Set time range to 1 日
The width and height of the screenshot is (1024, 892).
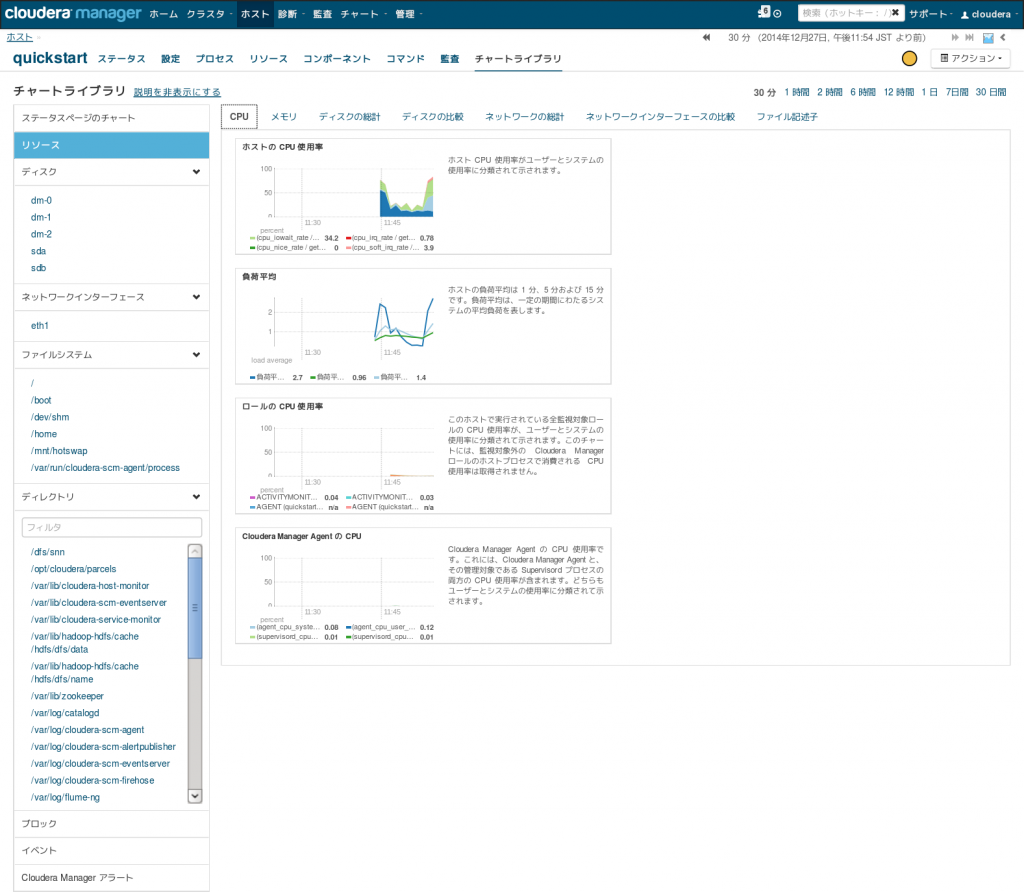929,93
